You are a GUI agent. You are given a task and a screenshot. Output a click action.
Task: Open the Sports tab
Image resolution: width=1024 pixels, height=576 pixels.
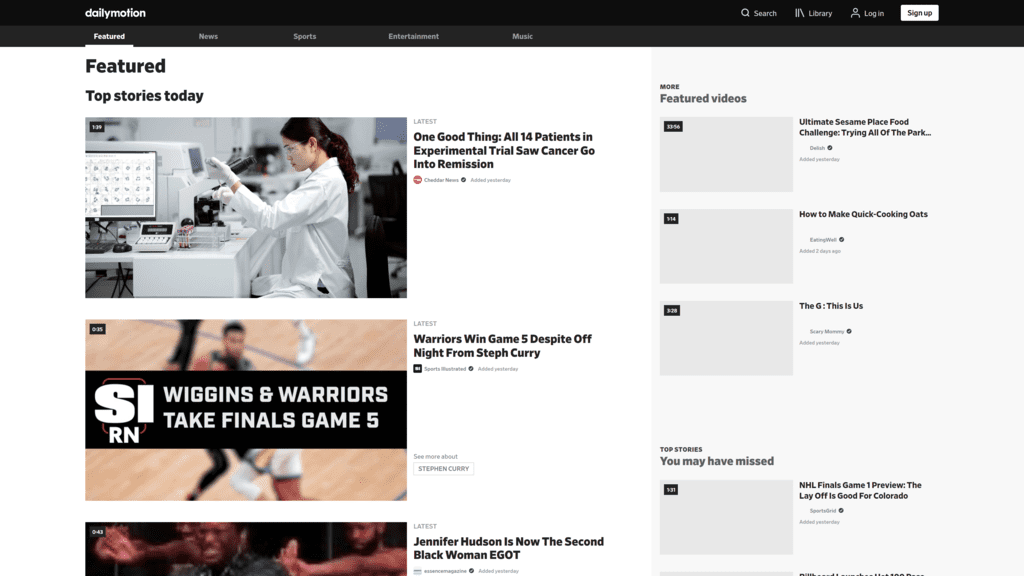pos(304,37)
